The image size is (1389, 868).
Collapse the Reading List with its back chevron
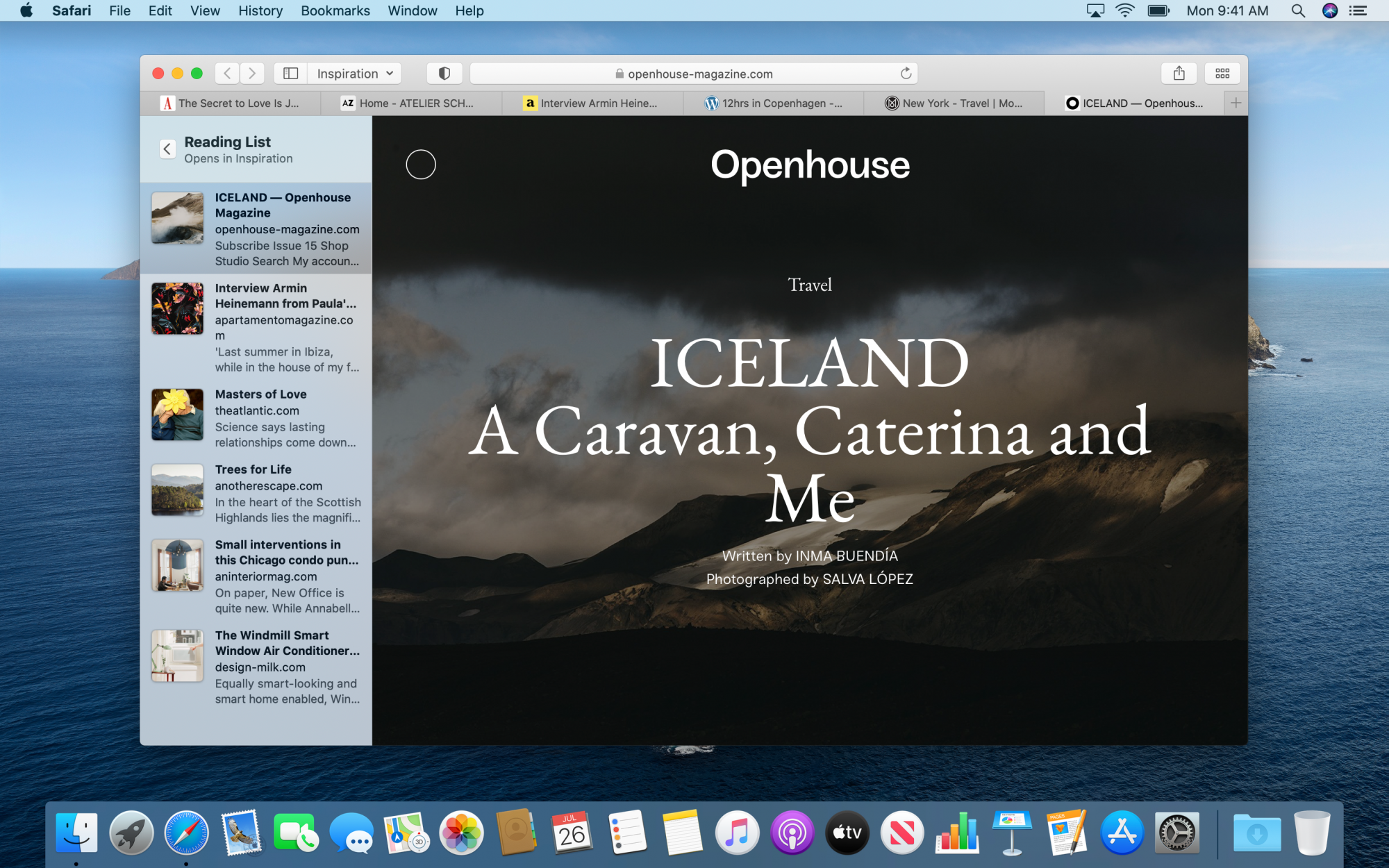point(167,149)
